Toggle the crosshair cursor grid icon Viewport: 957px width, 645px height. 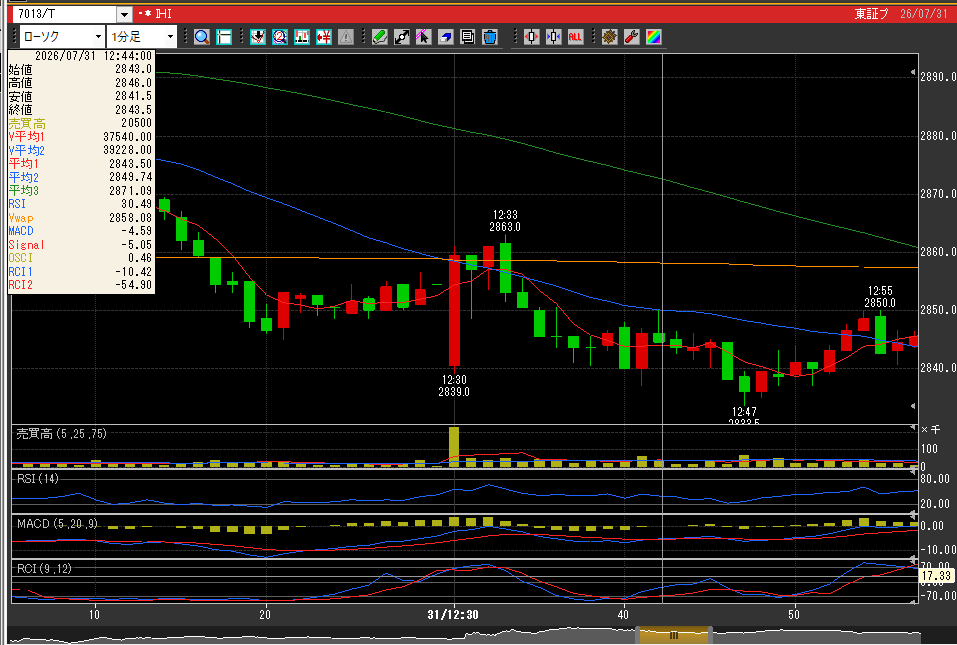click(224, 37)
